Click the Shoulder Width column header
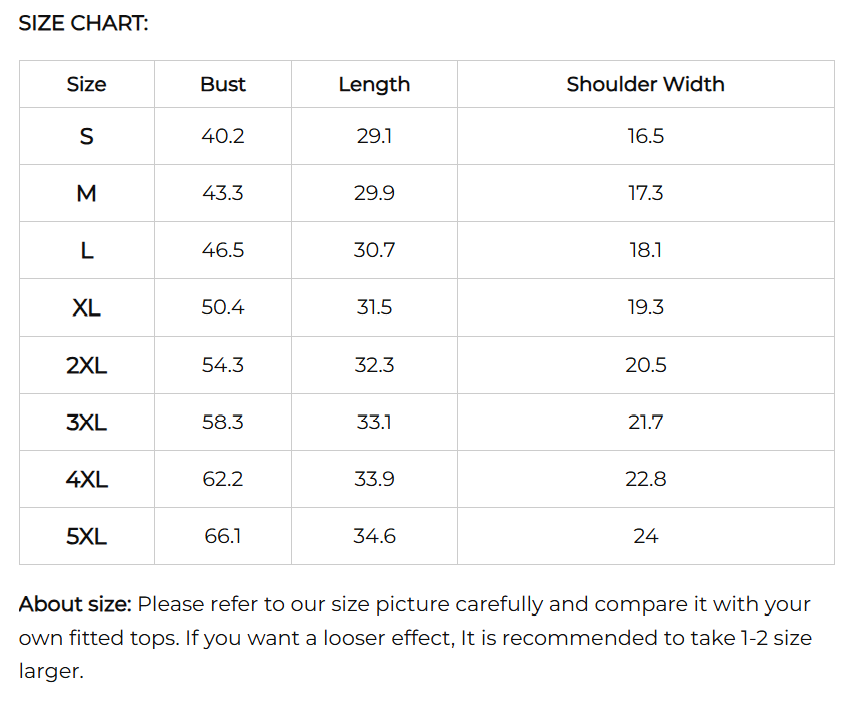 tap(645, 84)
